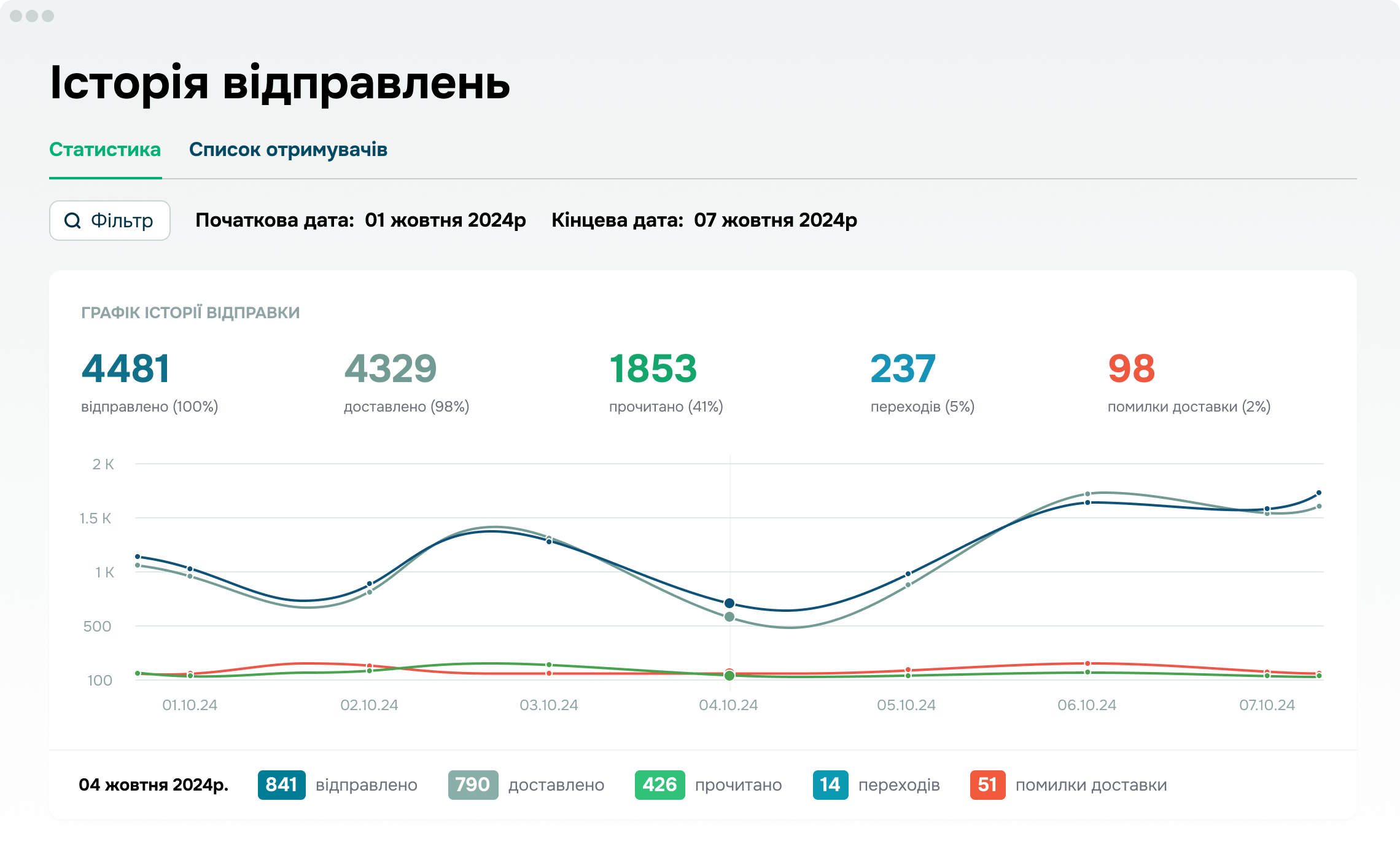Select the 4329 доставлено total
Screen dimensions: 1400x860
click(390, 369)
